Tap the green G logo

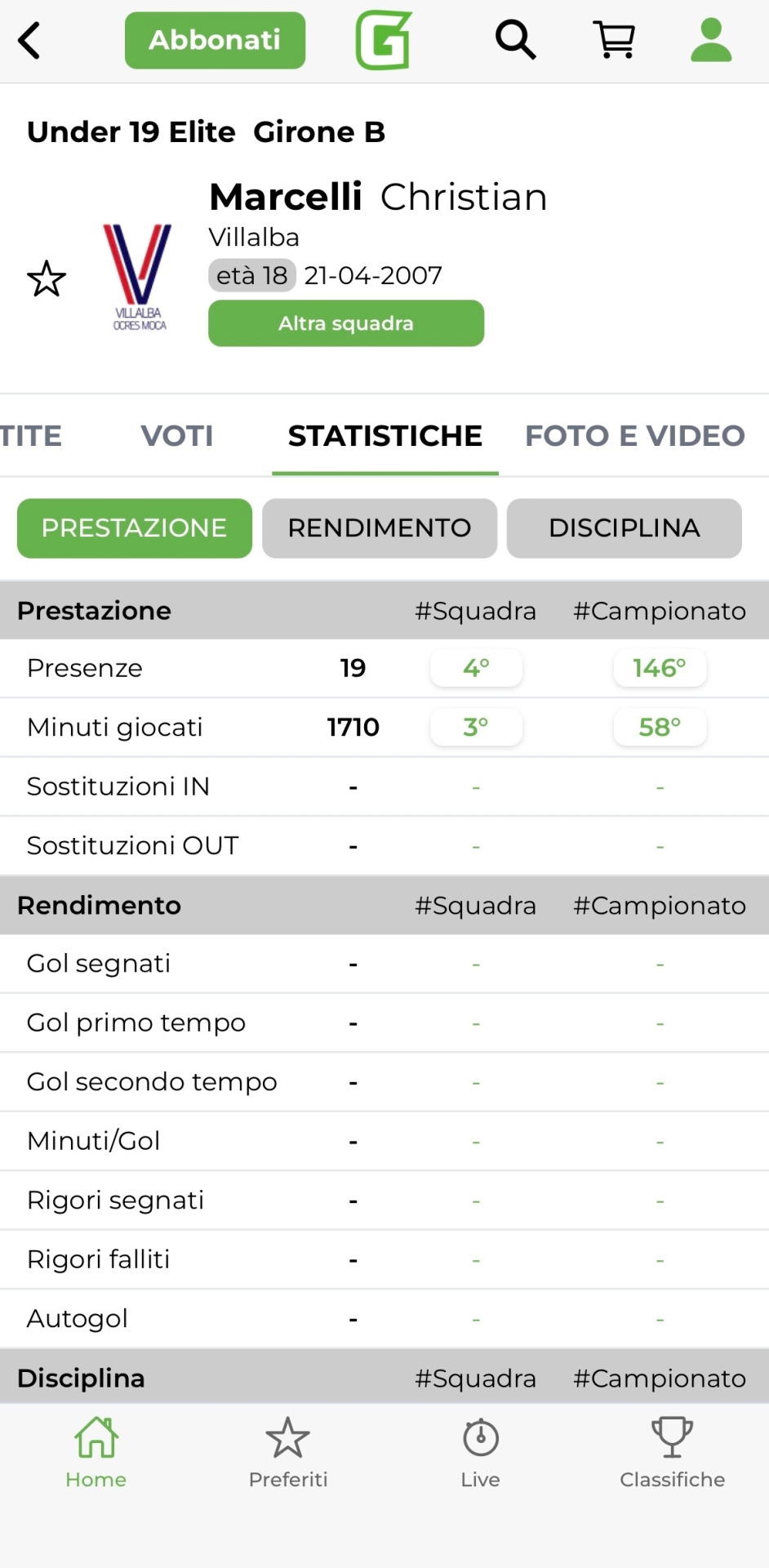383,40
